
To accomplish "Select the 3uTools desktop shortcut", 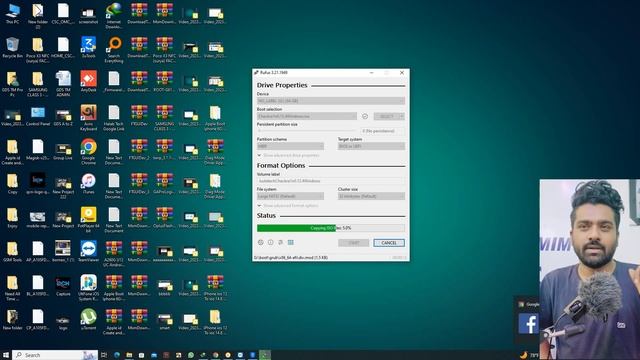I will click(x=88, y=47).
